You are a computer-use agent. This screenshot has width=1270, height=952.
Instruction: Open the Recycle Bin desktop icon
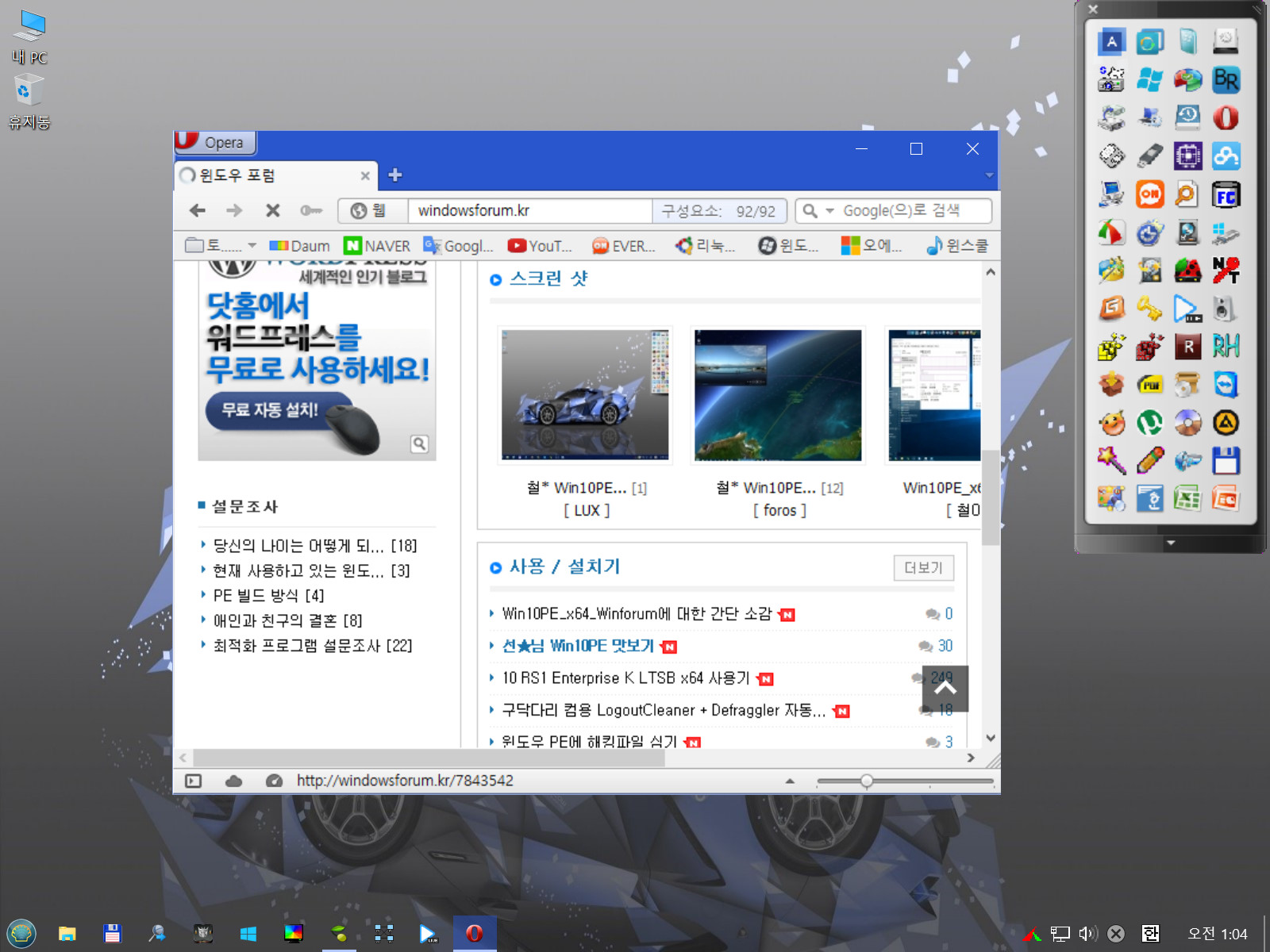[29, 102]
